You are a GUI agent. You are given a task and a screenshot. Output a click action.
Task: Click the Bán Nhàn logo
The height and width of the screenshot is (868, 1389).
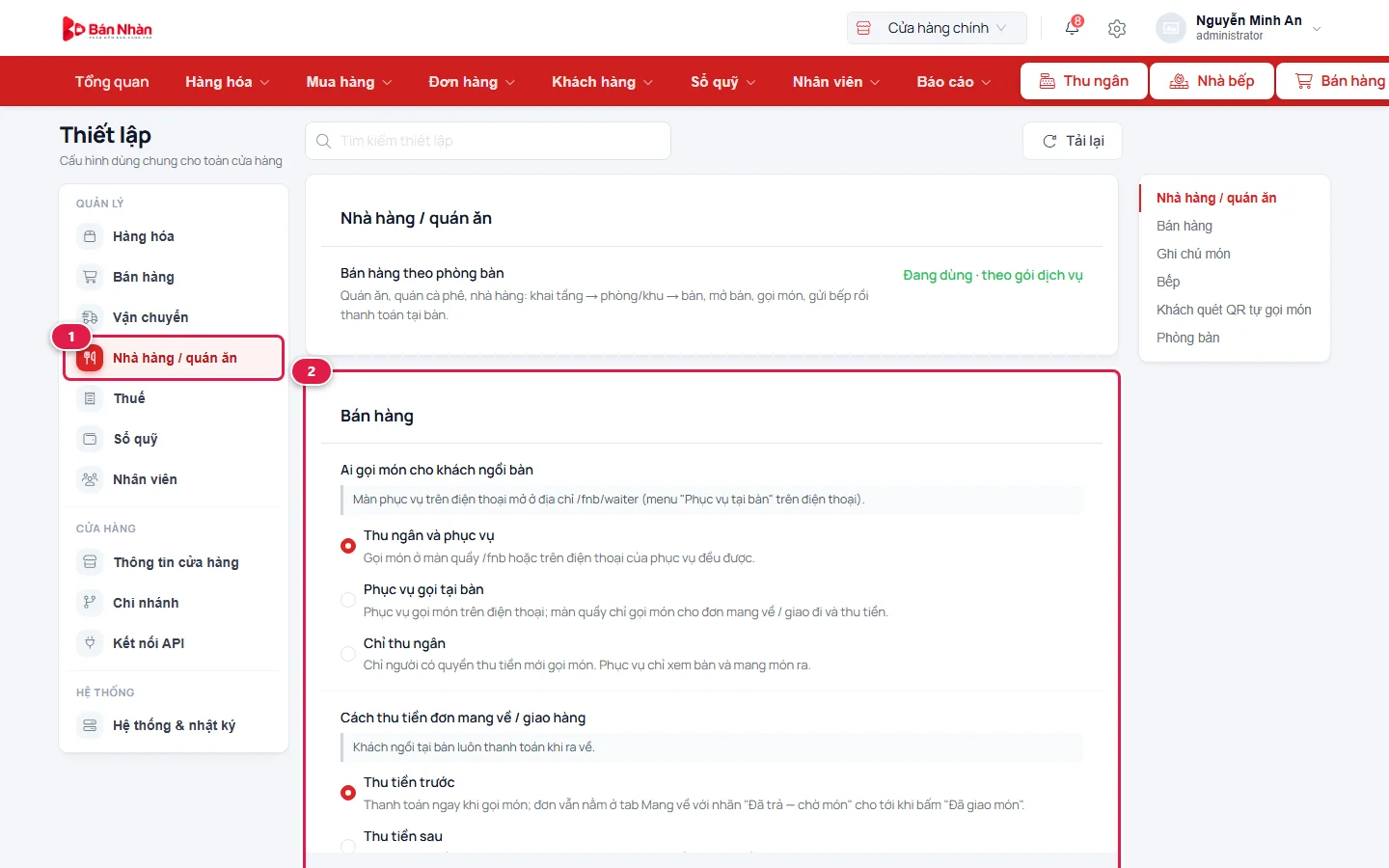[107, 29]
